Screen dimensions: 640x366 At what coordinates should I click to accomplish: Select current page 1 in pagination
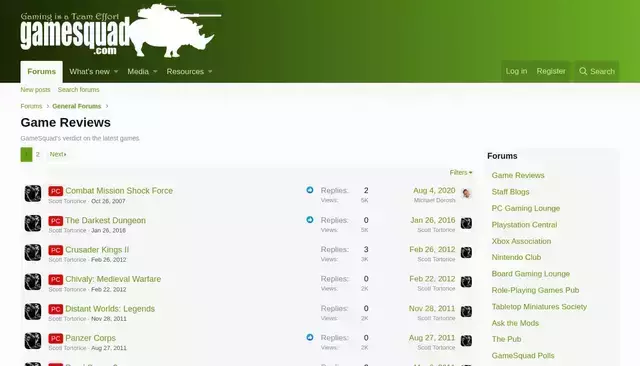click(26, 154)
